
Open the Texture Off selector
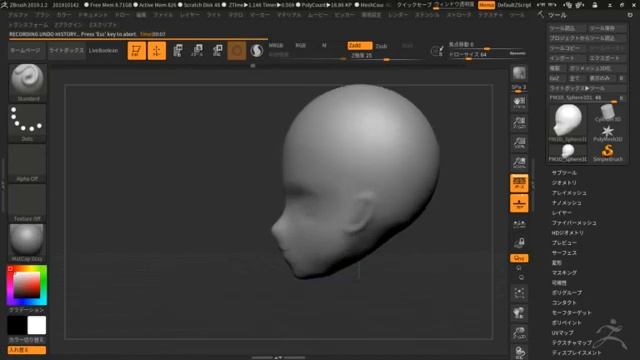[27, 203]
